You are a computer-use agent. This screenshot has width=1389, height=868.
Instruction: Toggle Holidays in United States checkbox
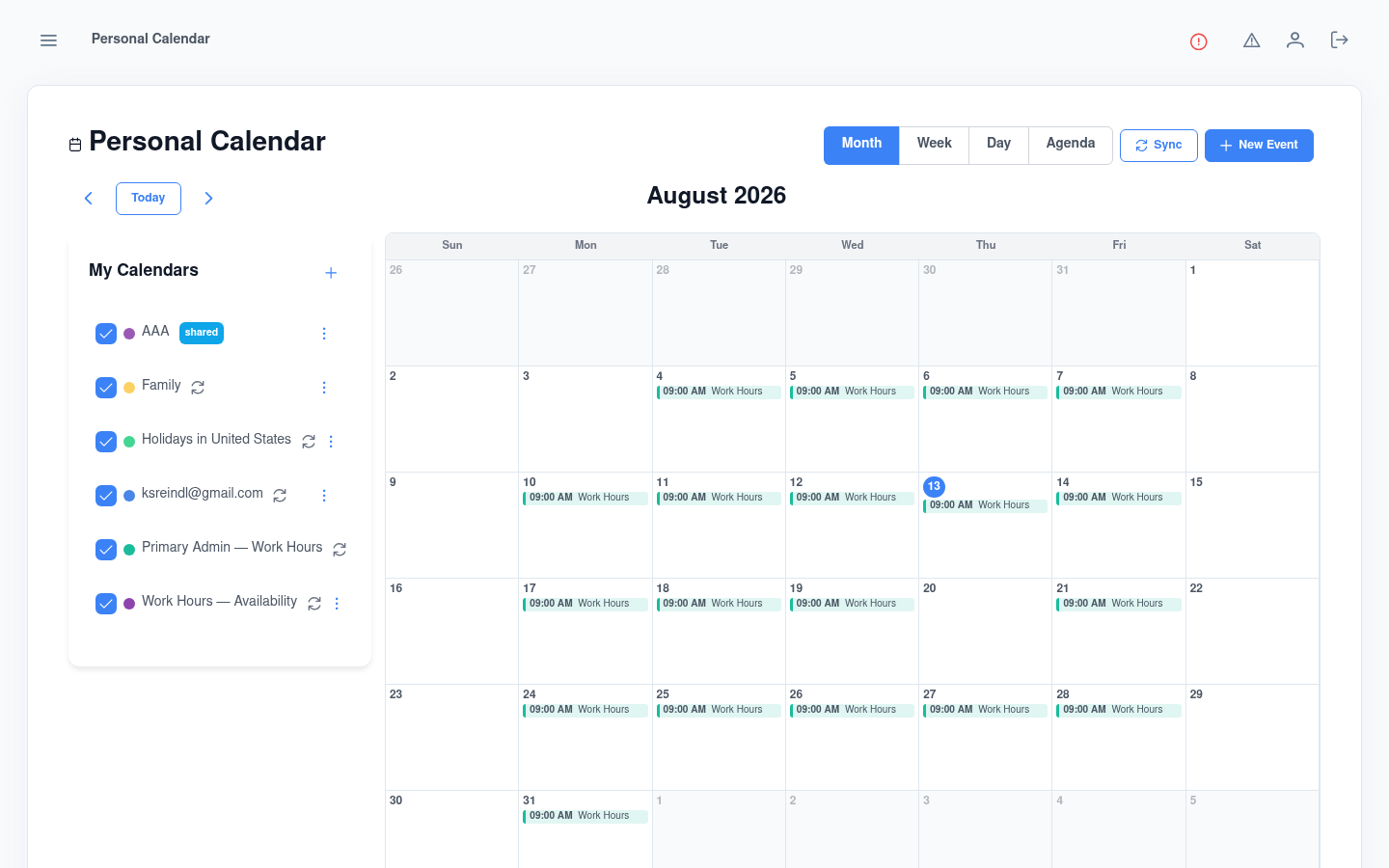coord(106,442)
